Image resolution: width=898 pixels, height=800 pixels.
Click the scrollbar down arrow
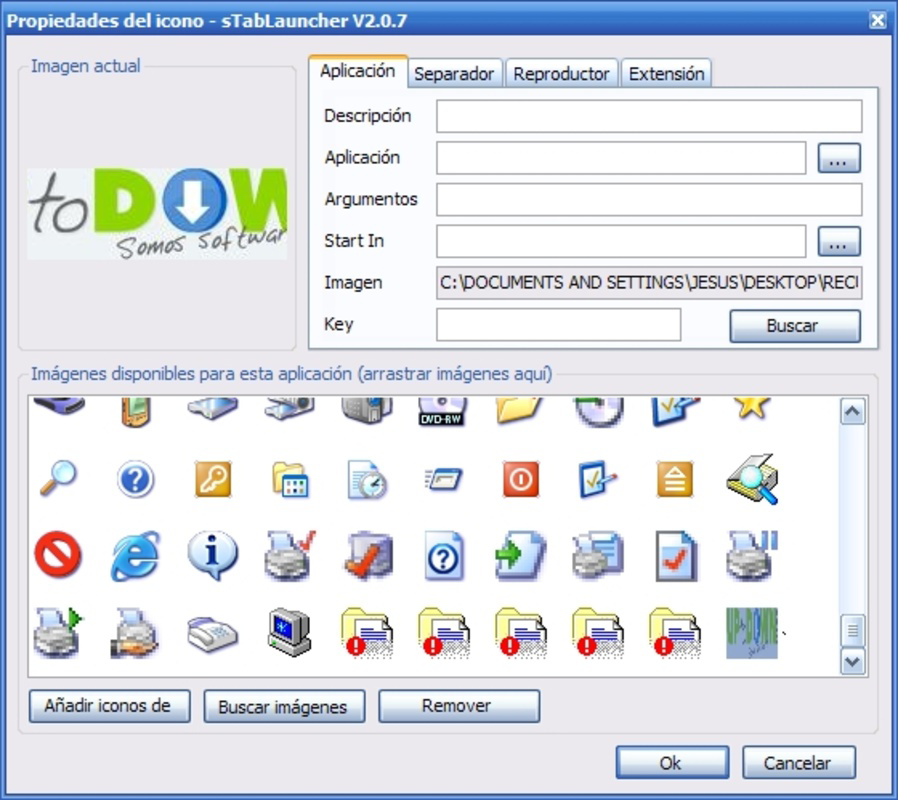851,659
